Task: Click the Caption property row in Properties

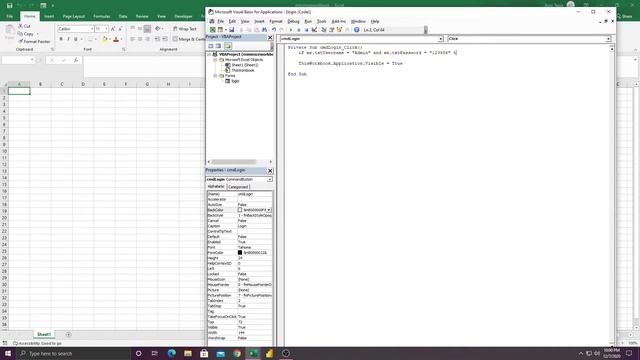Action: click(x=240, y=226)
